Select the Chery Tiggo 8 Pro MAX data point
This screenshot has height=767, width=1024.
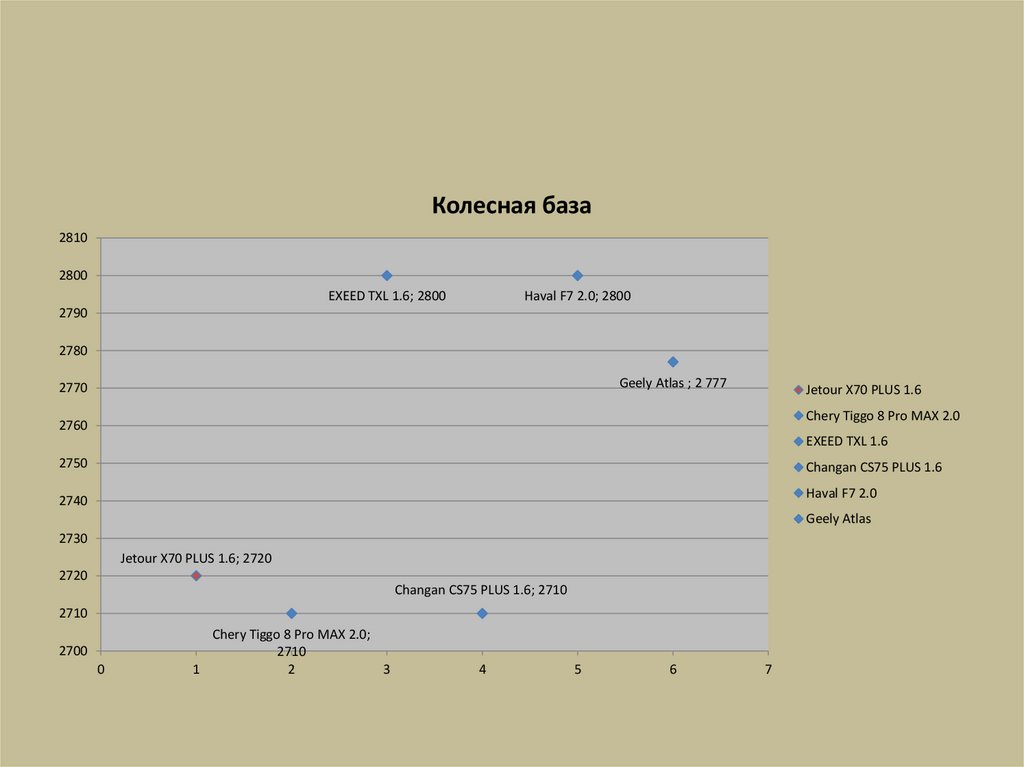click(x=291, y=613)
